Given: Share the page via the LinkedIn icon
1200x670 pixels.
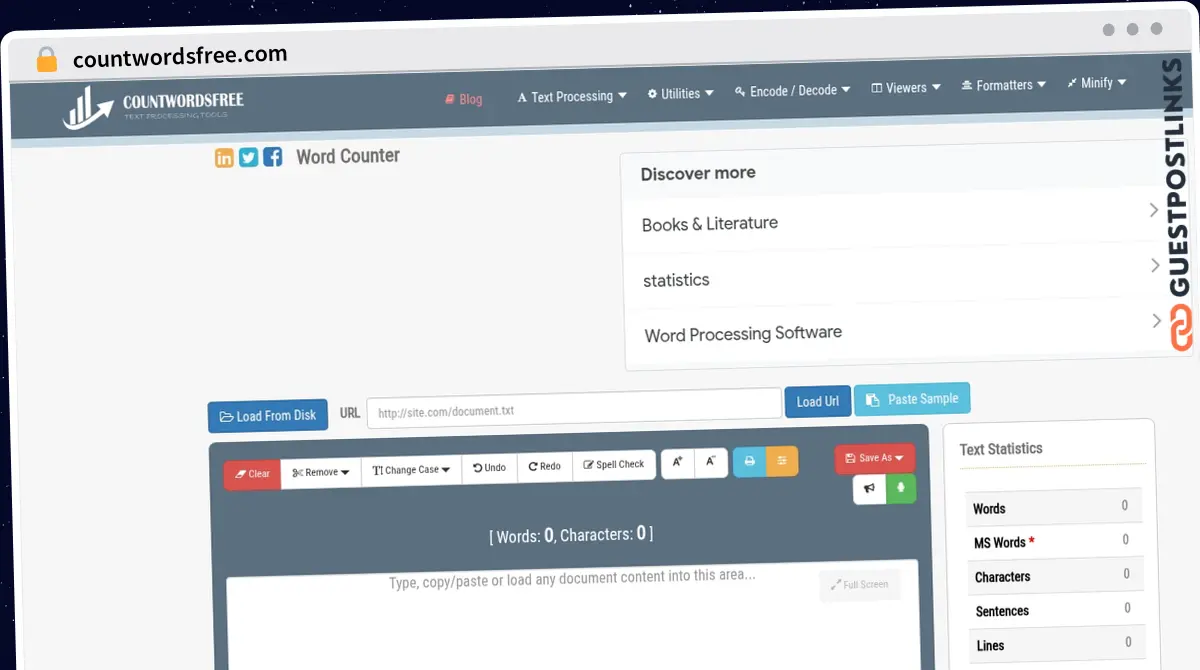Looking at the screenshot, I should point(224,157).
